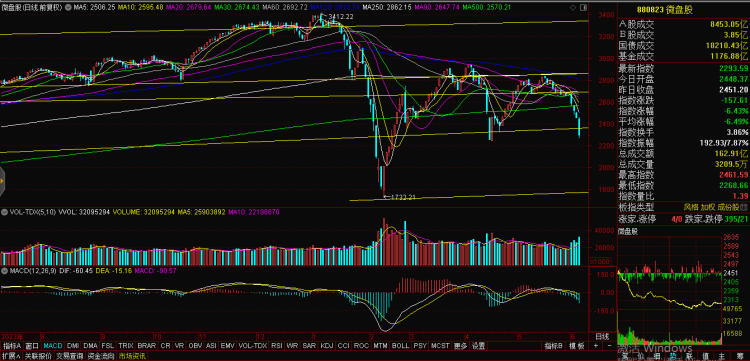Choose the VR indicator
The height and width of the screenshot is (361, 750).
tap(179, 345)
